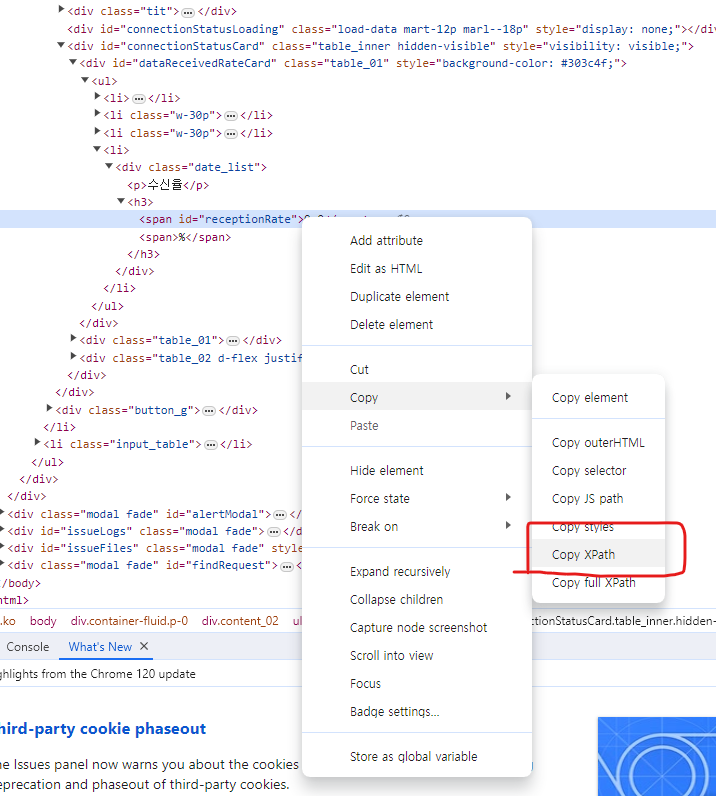Screen dimensions: 716x796
Task: Select div.container-fluid.p-0 breadcrumb
Action: point(129,621)
